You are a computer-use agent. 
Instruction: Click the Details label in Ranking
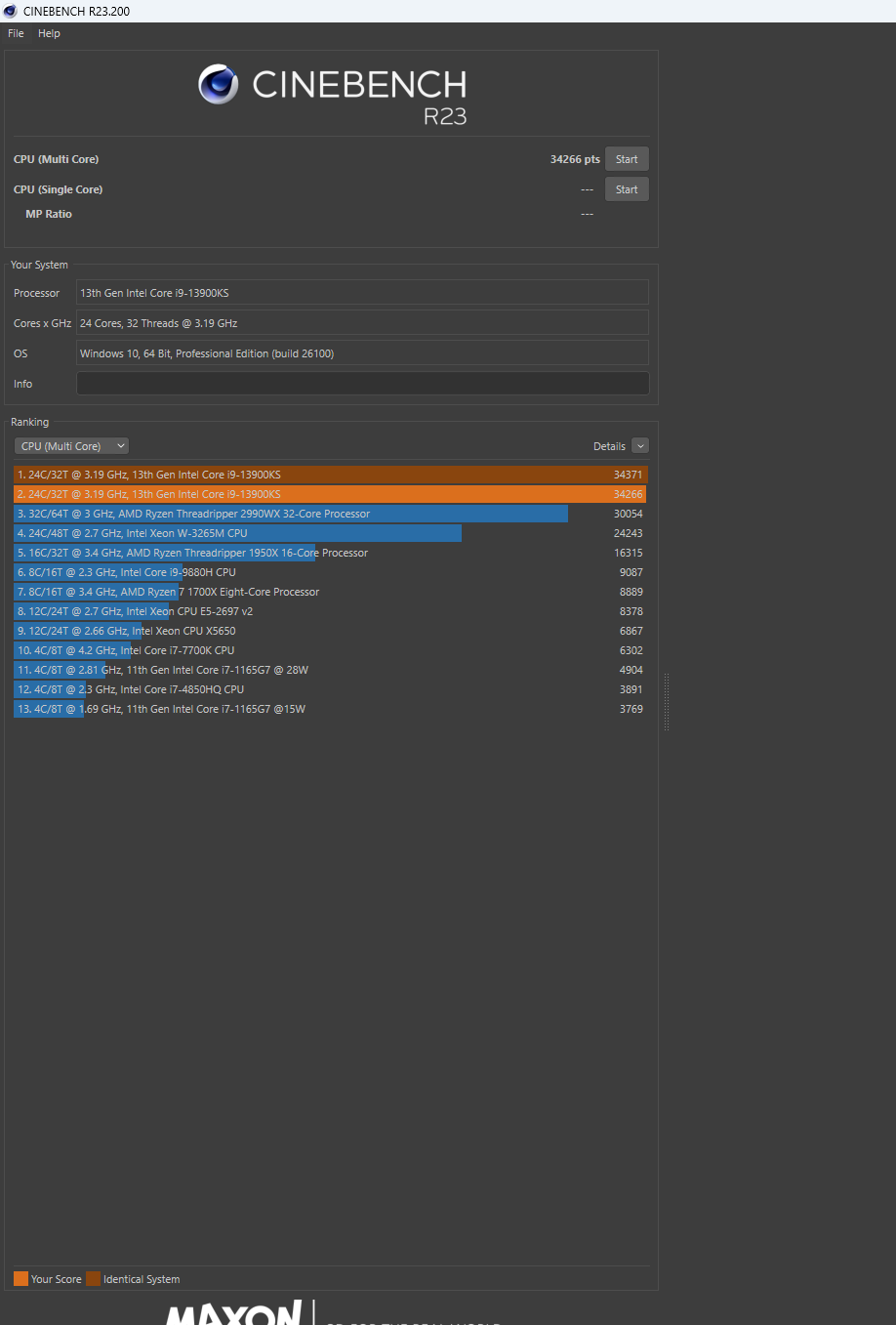[x=609, y=446]
